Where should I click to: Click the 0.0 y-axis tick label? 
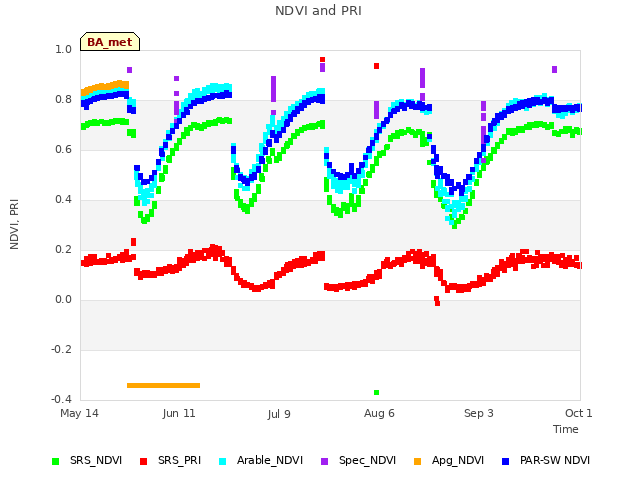tap(63, 300)
